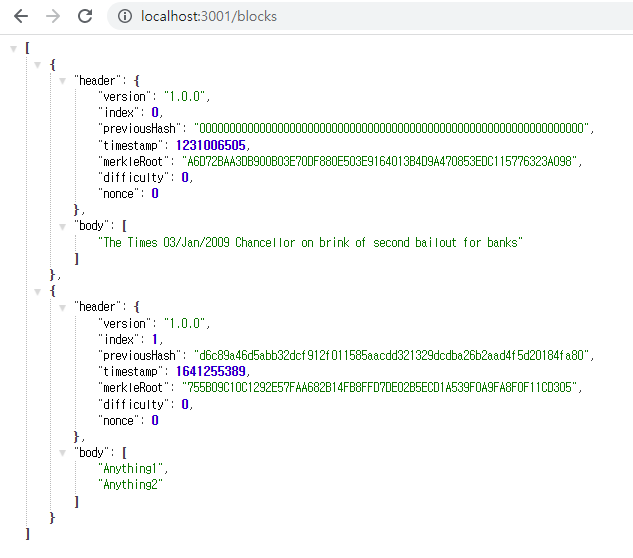Open site information icon in address bar
Viewport: 633px width, 558px height.
click(x=125, y=16)
